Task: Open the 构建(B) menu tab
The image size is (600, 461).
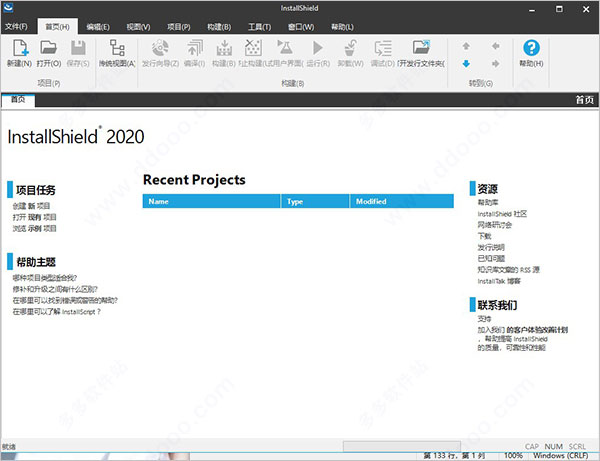Action: tap(219, 27)
